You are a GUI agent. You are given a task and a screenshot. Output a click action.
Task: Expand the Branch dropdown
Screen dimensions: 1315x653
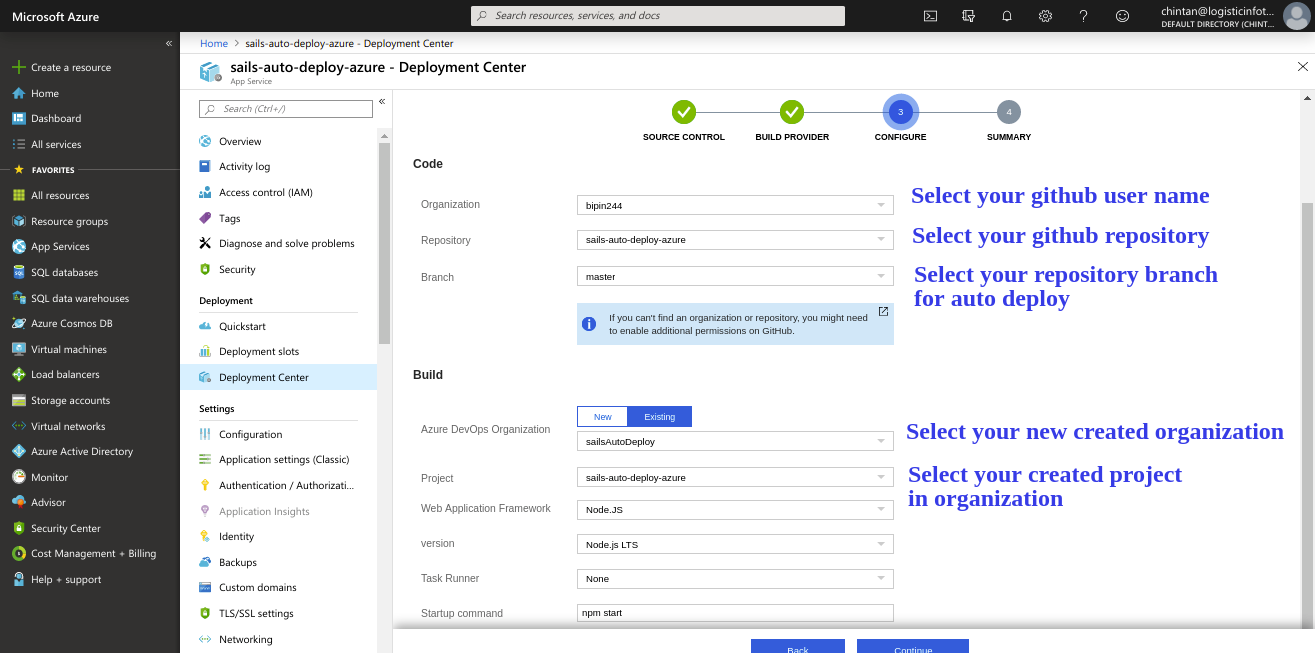(735, 276)
